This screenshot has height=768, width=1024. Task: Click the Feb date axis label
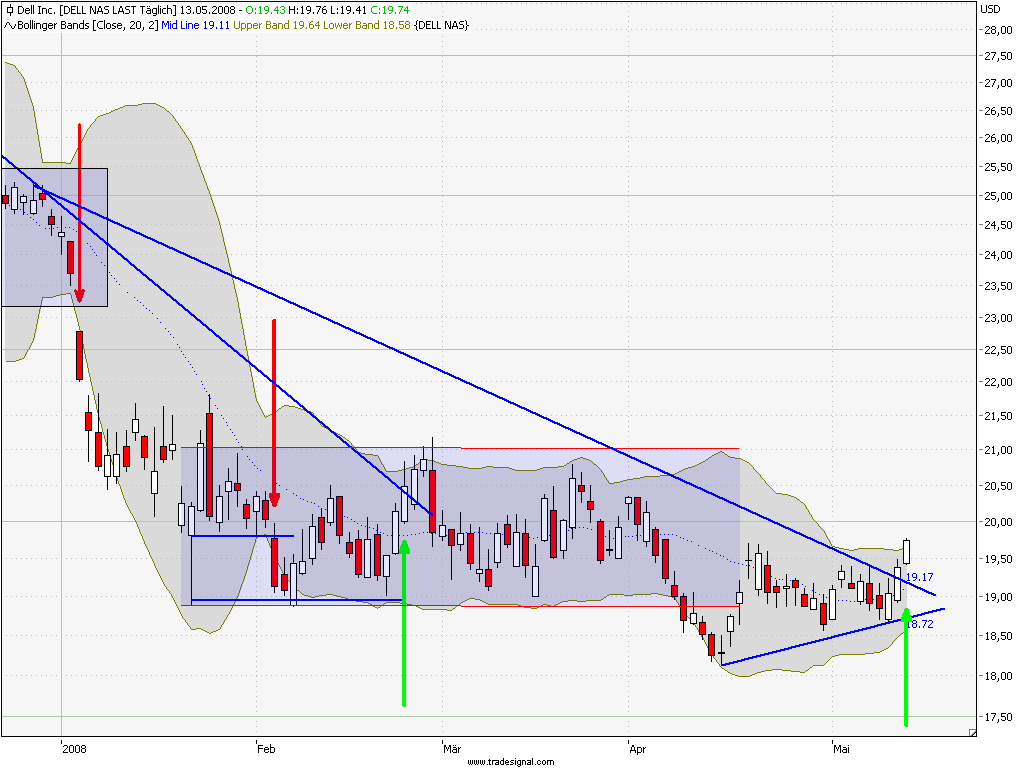(266, 749)
